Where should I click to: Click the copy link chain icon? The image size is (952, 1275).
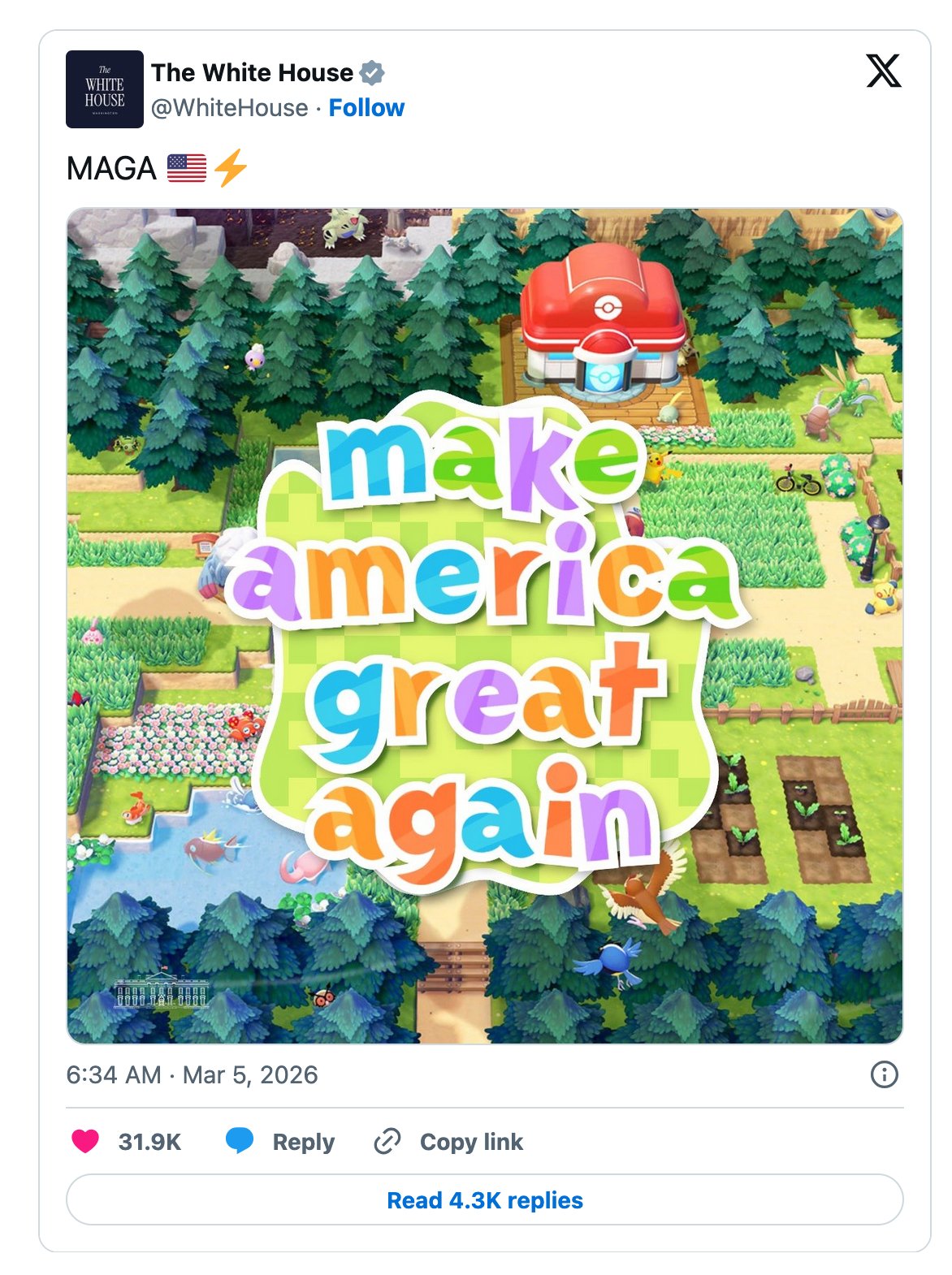click(x=387, y=1141)
